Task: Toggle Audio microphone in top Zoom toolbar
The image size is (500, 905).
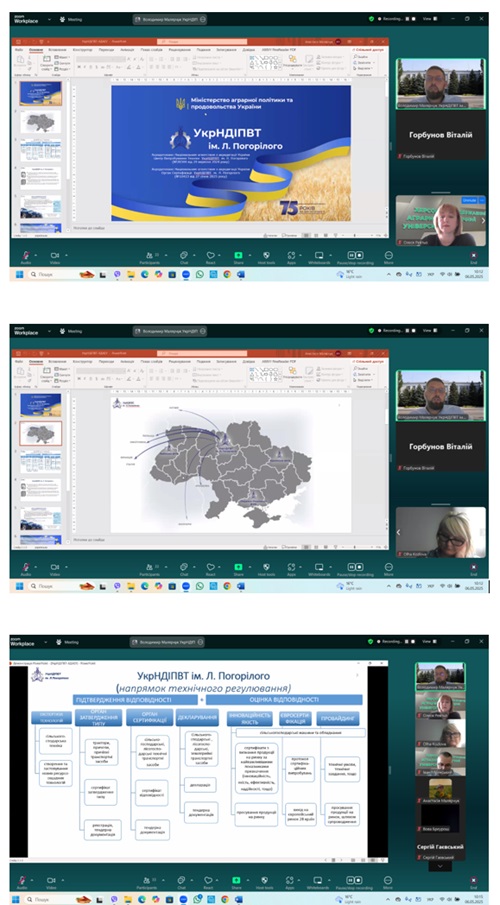Action: 25,256
